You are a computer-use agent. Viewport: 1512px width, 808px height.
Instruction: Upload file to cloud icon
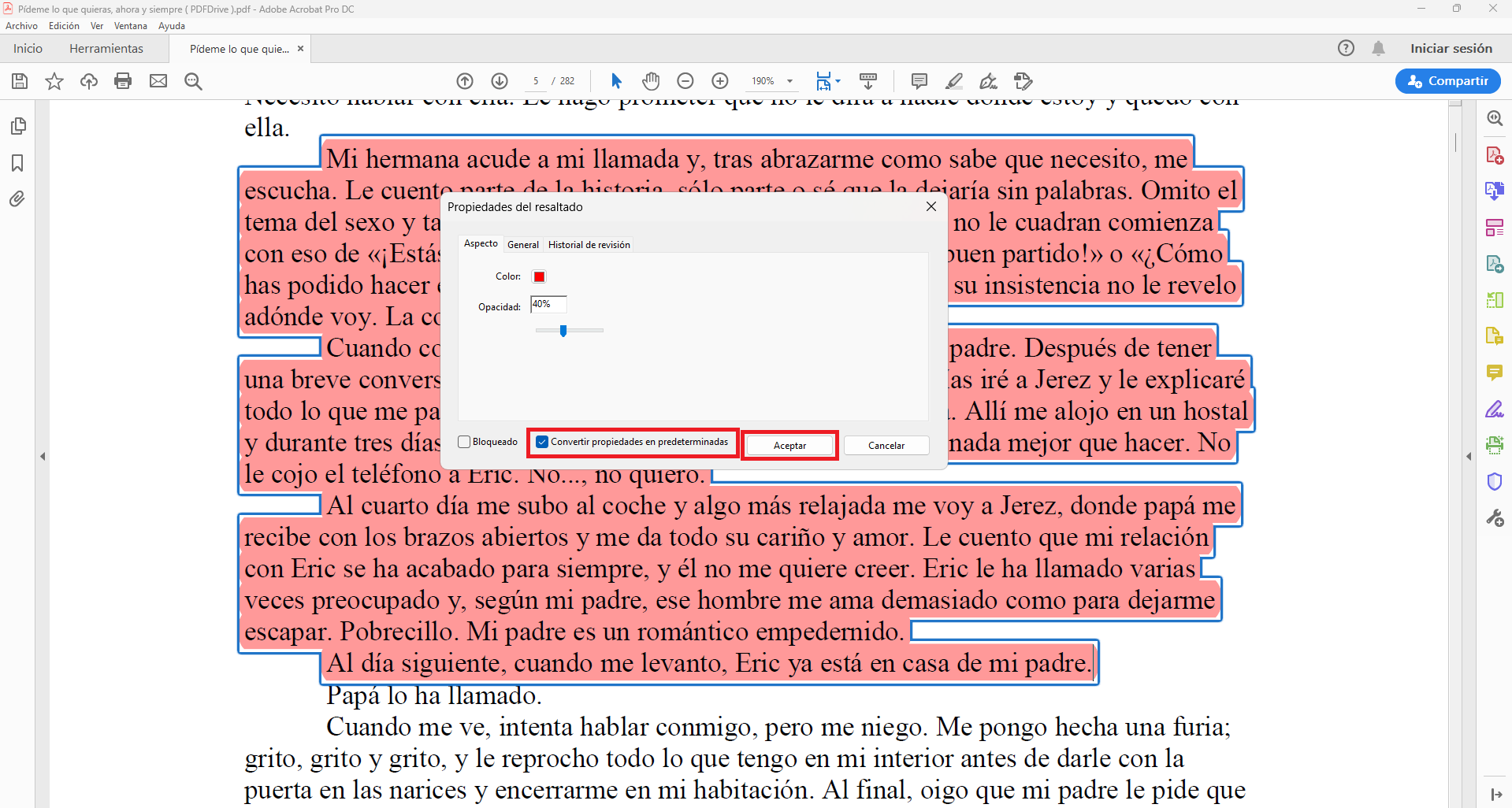coord(89,81)
